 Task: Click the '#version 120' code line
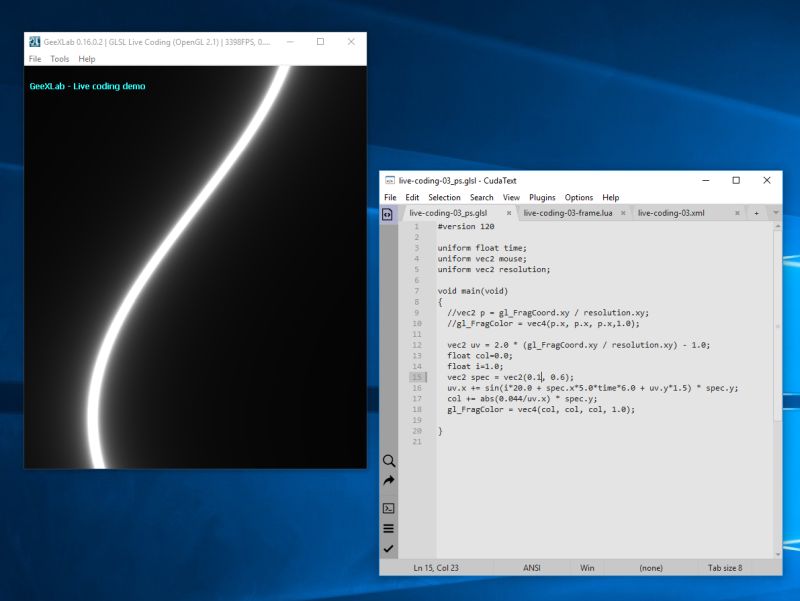[466, 227]
